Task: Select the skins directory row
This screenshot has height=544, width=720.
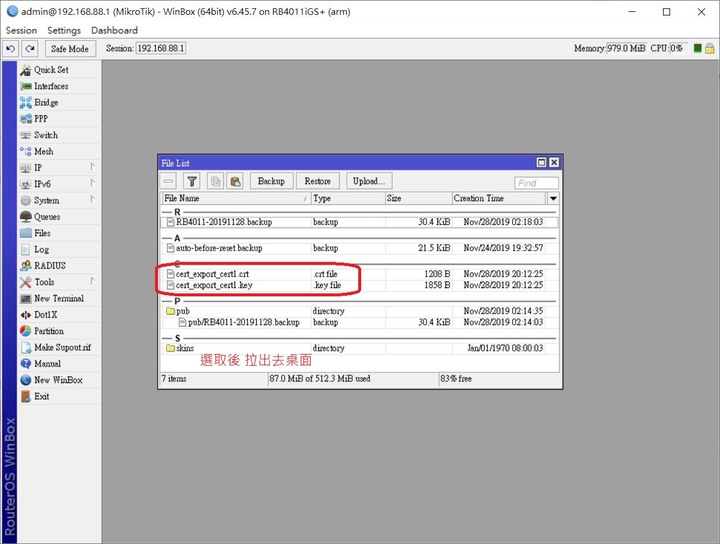Action: coord(359,348)
